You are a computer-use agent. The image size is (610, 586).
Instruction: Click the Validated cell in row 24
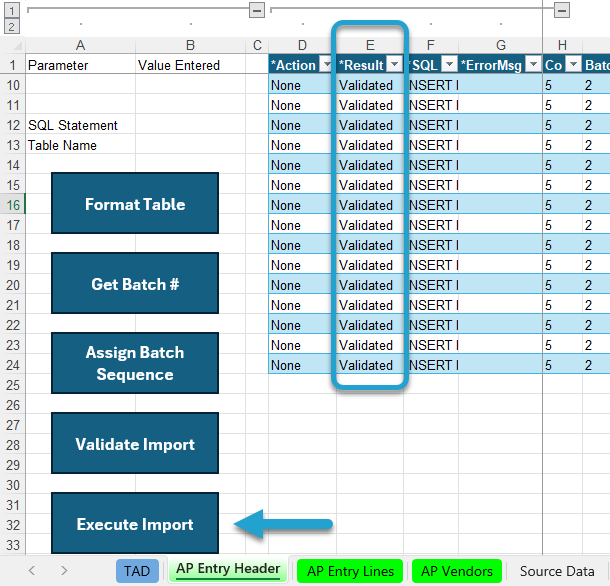pyautogui.click(x=370, y=365)
